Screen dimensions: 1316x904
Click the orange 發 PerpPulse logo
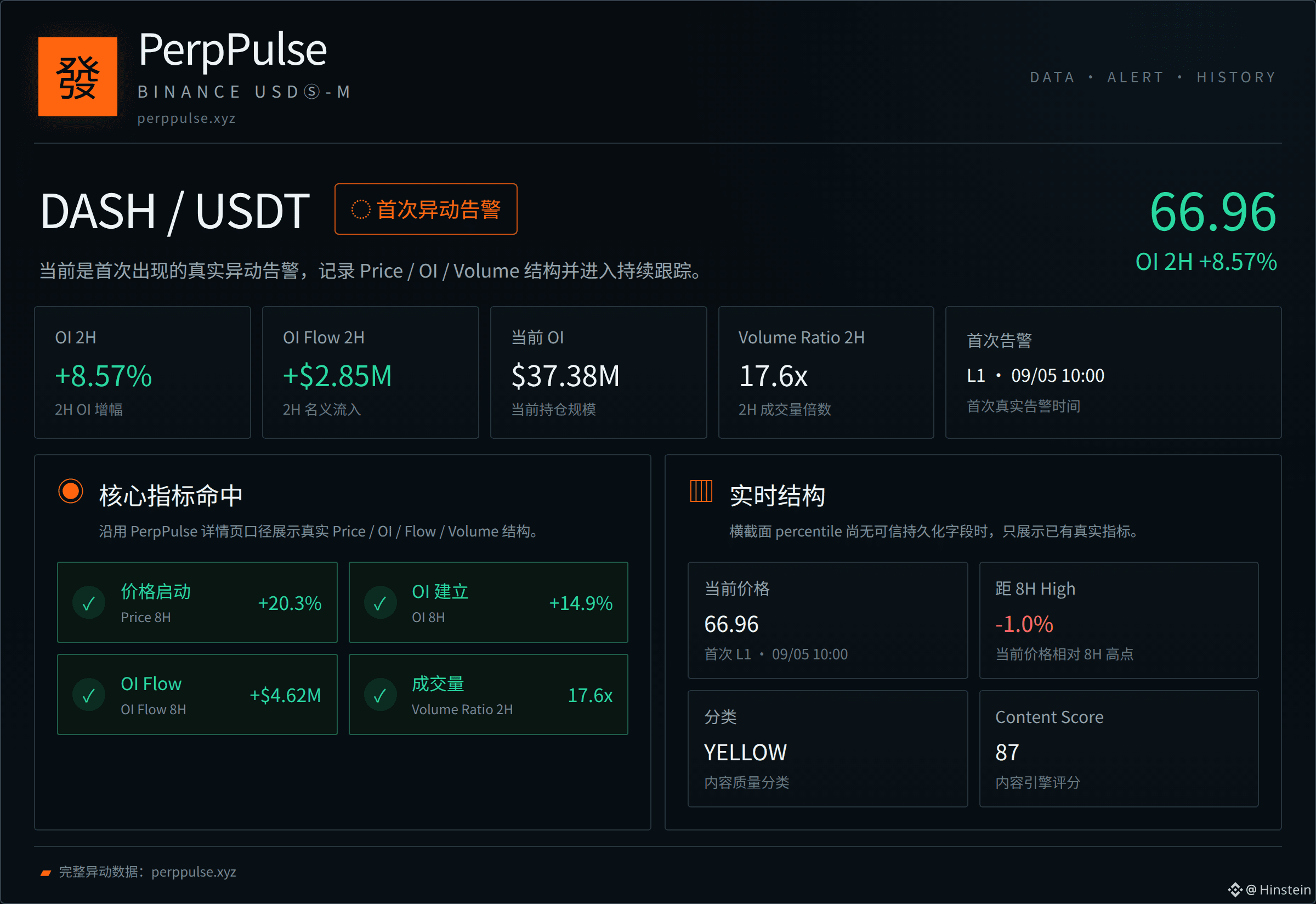pos(77,76)
